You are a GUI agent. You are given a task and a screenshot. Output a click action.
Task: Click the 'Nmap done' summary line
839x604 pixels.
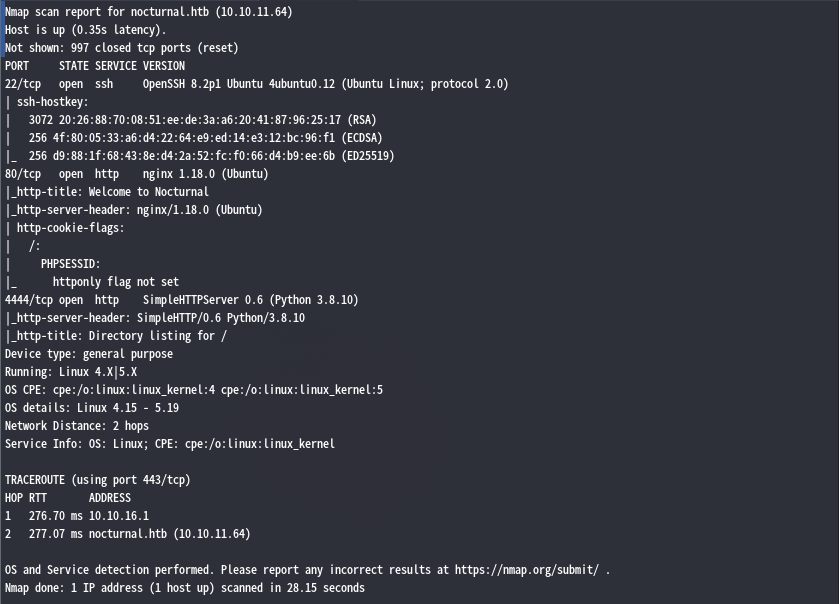pyautogui.click(x=185, y=588)
